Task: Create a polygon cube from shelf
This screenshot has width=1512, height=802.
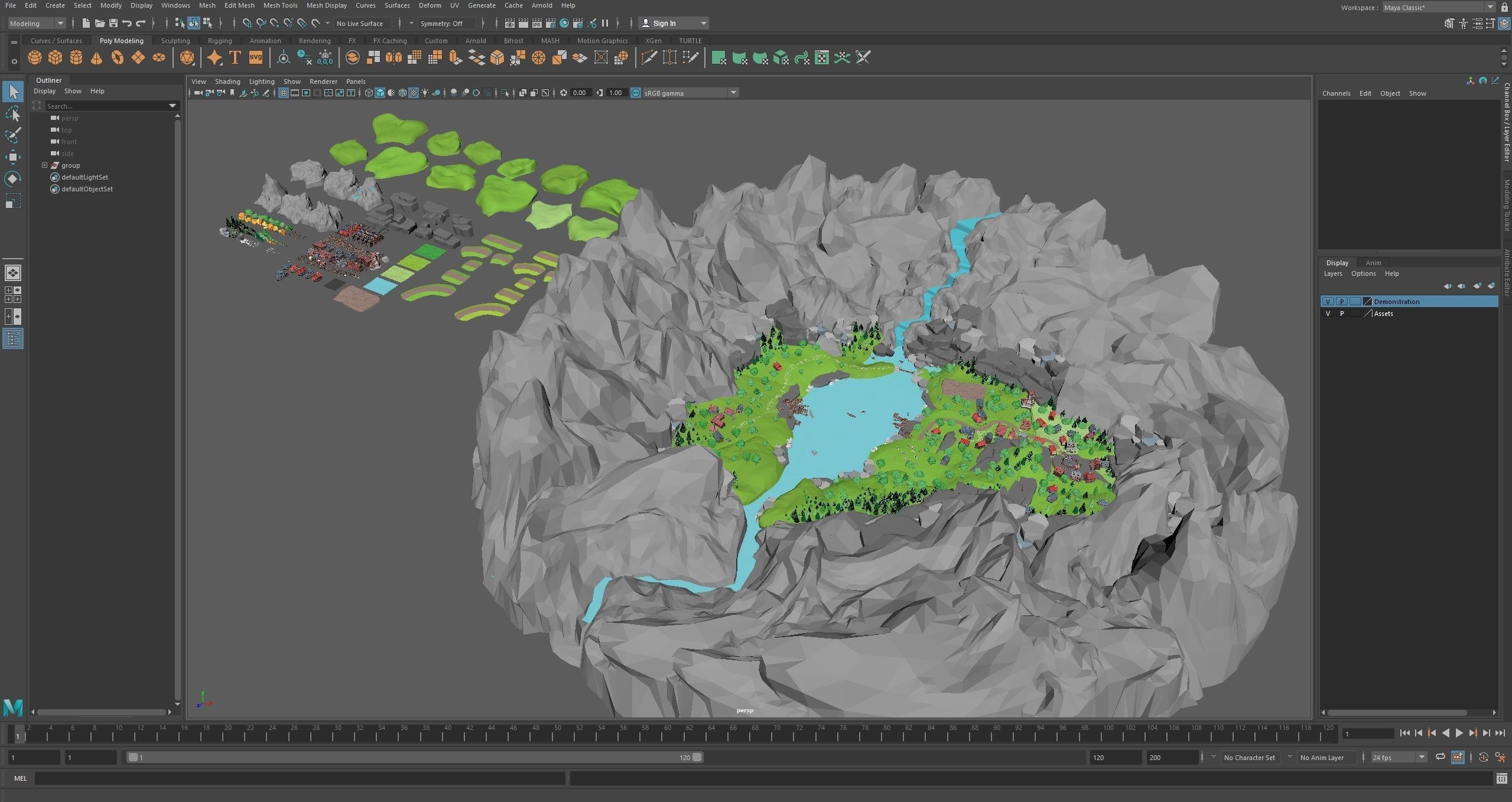Action: pos(55,58)
